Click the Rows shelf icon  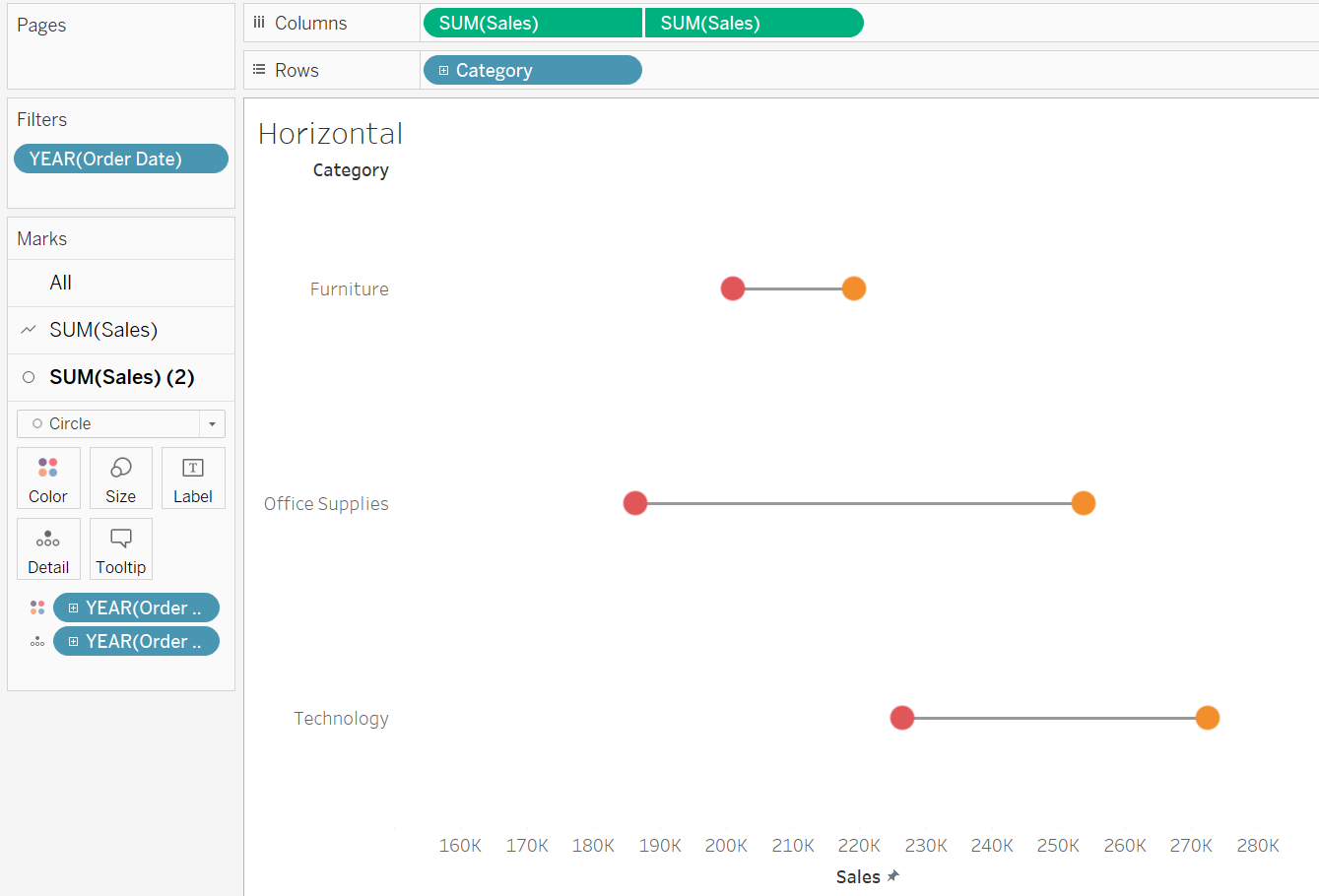point(258,69)
